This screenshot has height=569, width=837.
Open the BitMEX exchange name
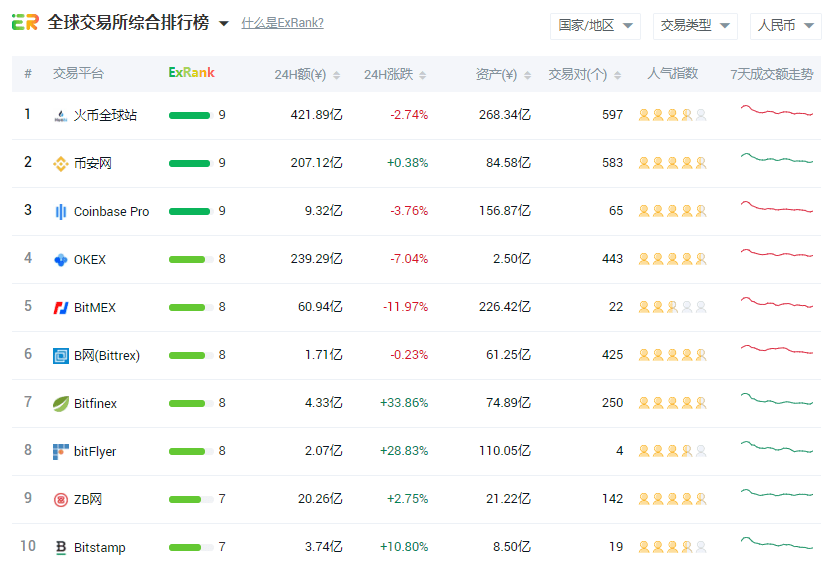click(95, 308)
